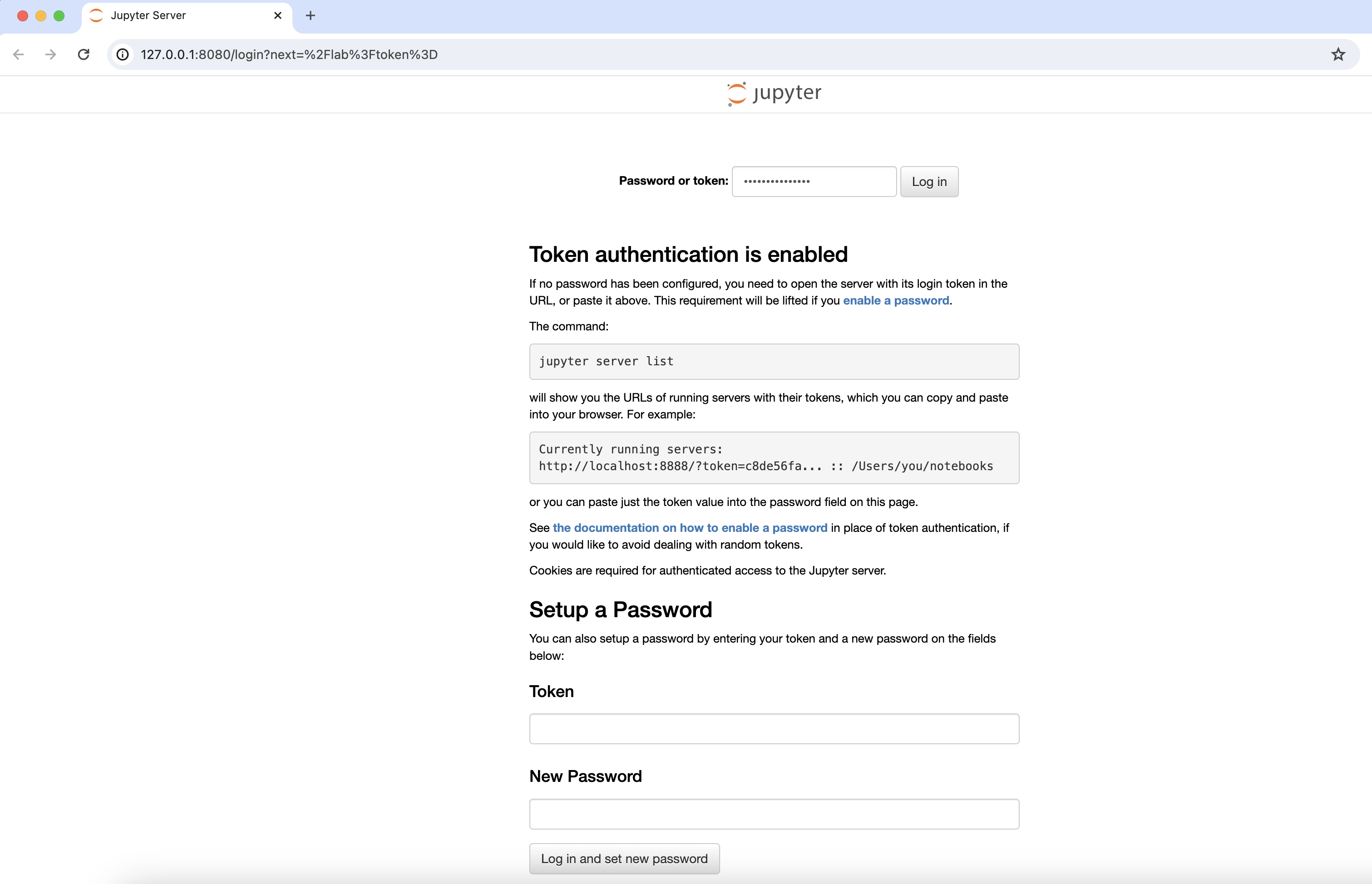View site information icon in address bar

(123, 54)
